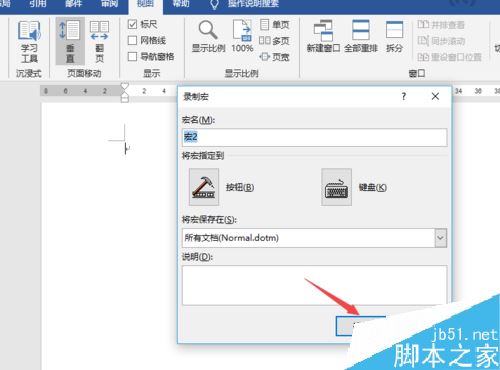
Task: Open the 学习工具 learning tools
Action: coord(29,42)
